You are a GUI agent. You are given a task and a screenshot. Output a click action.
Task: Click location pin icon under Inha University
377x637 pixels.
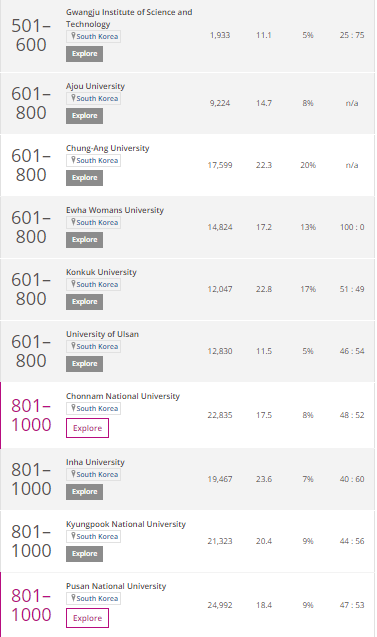[73, 474]
